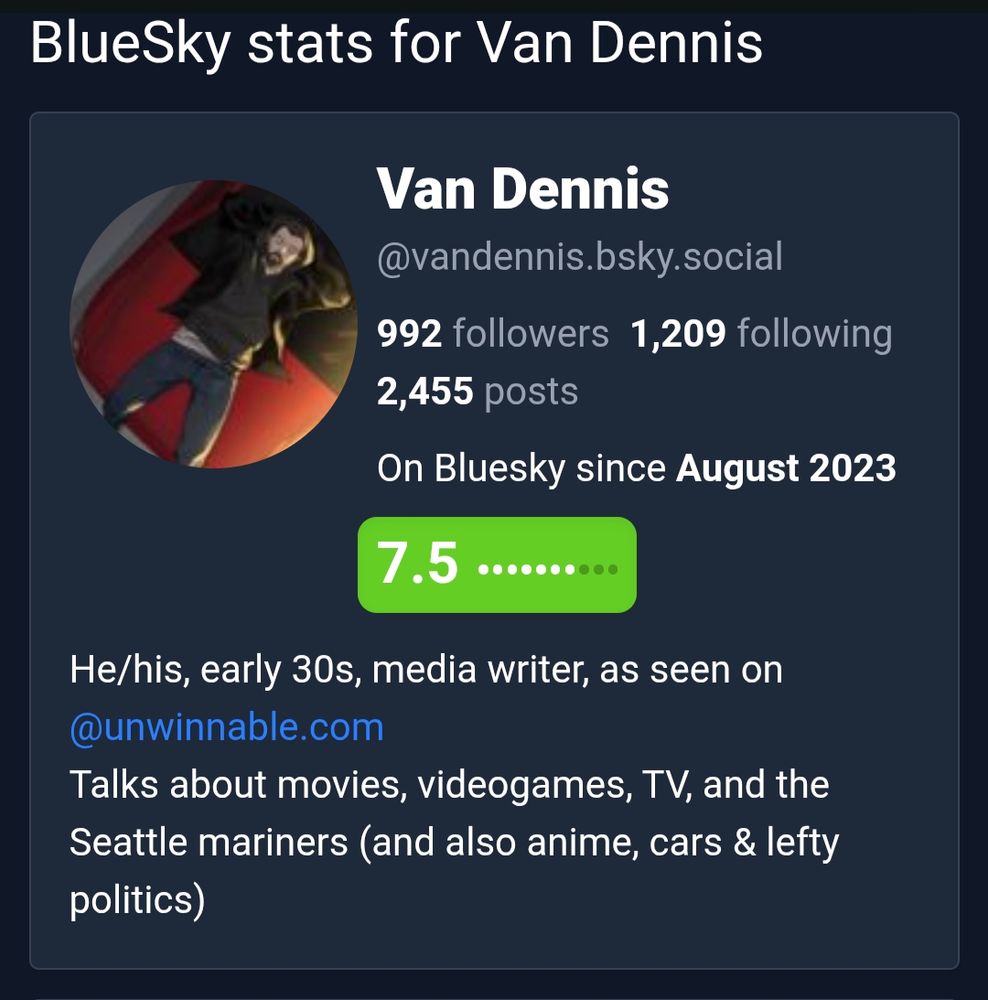Click the August 2023 join date text
988x1000 pixels.
tap(788, 467)
